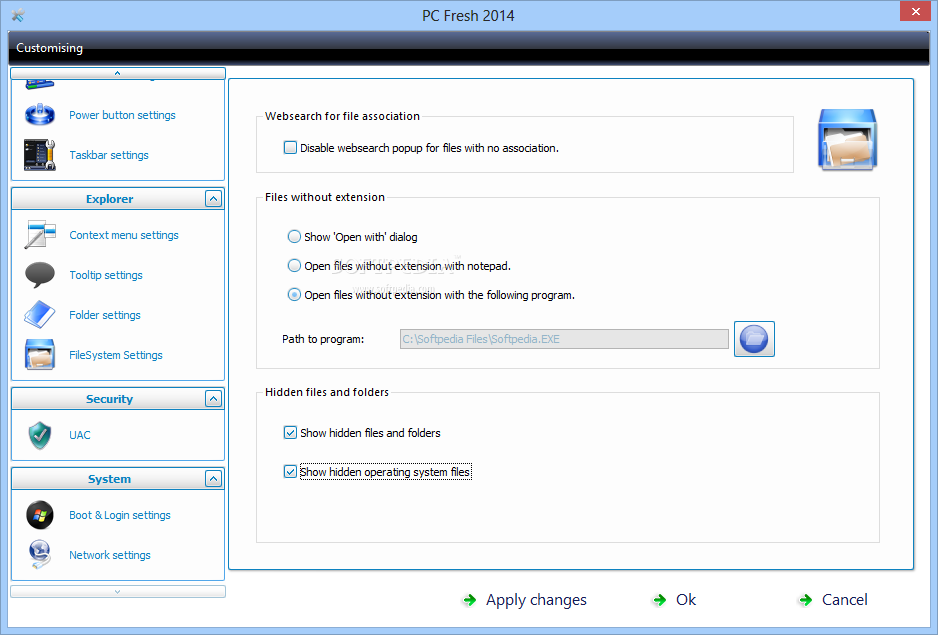Open Network settings link
938x635 pixels.
click(109, 555)
